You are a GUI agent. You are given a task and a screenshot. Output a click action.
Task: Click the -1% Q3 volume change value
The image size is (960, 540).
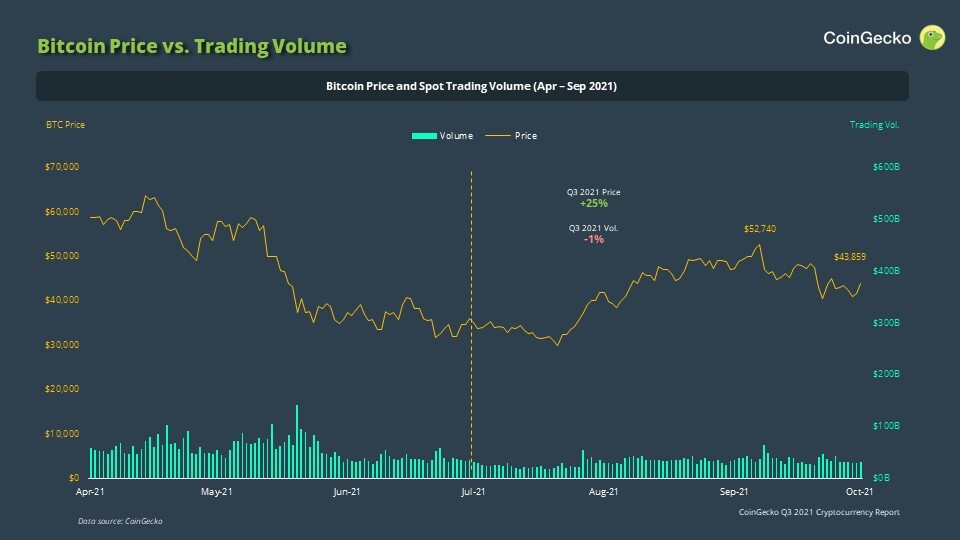click(x=594, y=240)
